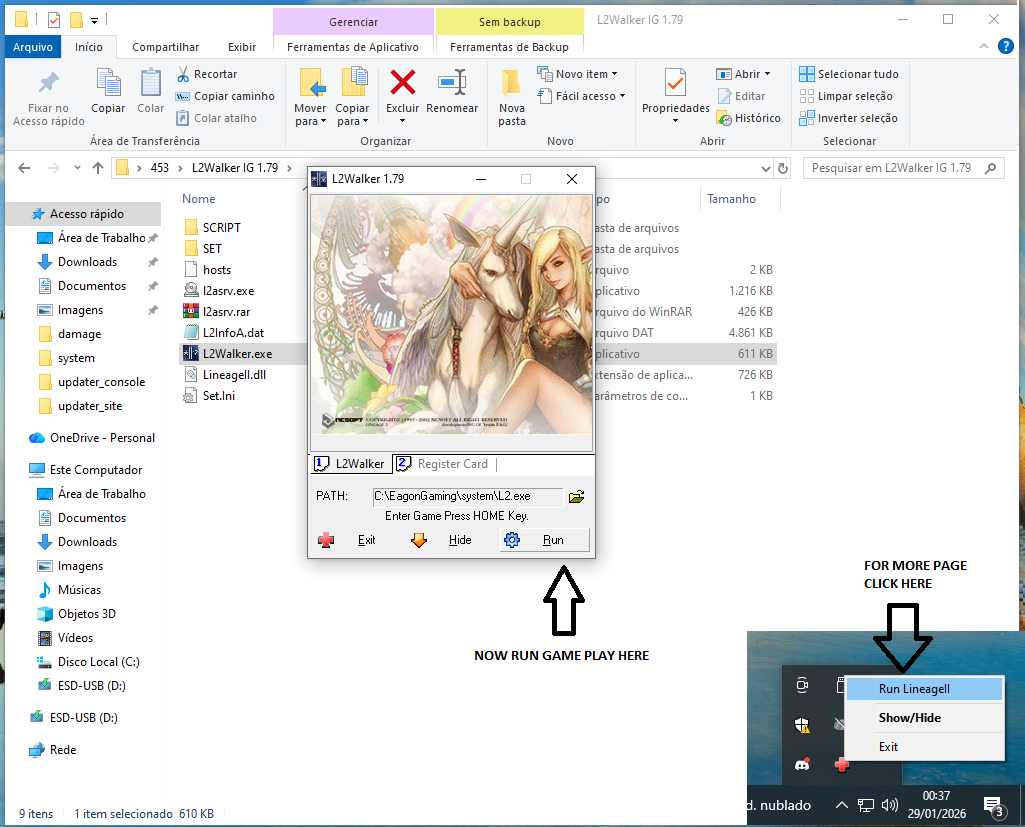Viewport: 1025px width, 827px height.
Task: Click the Renomear icon in the ribbon
Action: (452, 83)
